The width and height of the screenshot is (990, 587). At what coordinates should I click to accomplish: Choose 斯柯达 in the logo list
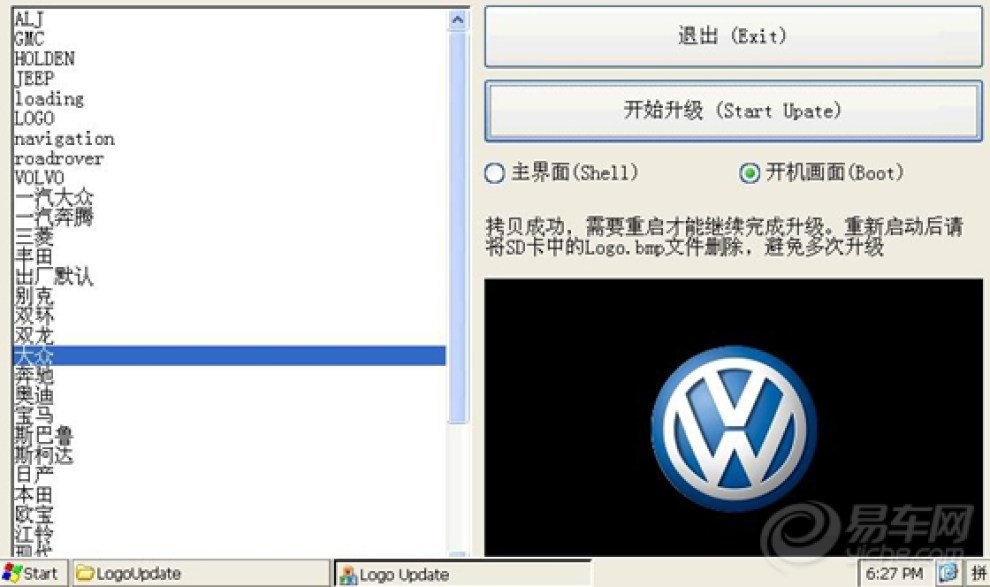click(43, 455)
